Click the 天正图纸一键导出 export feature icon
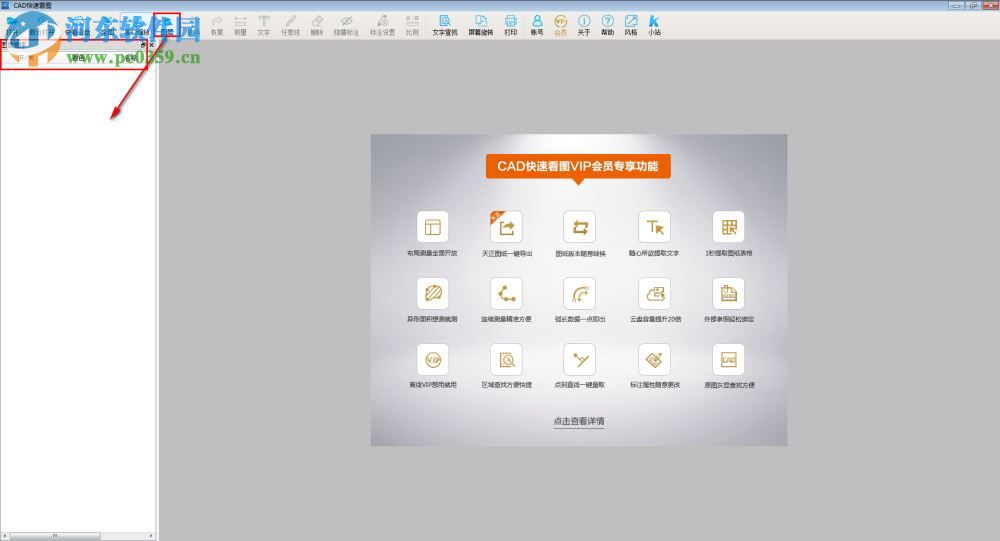Screen dimensions: 1000x541 (x=506, y=227)
